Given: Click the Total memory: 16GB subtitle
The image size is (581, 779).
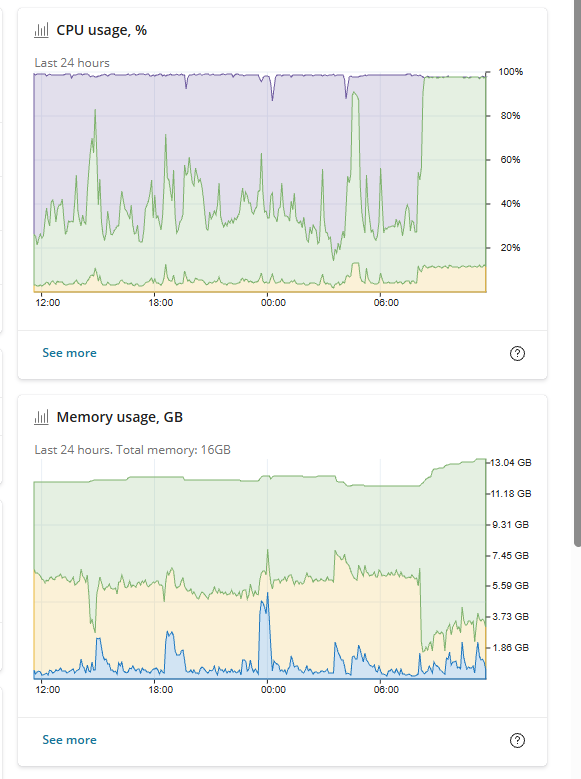Looking at the screenshot, I should [x=173, y=450].
